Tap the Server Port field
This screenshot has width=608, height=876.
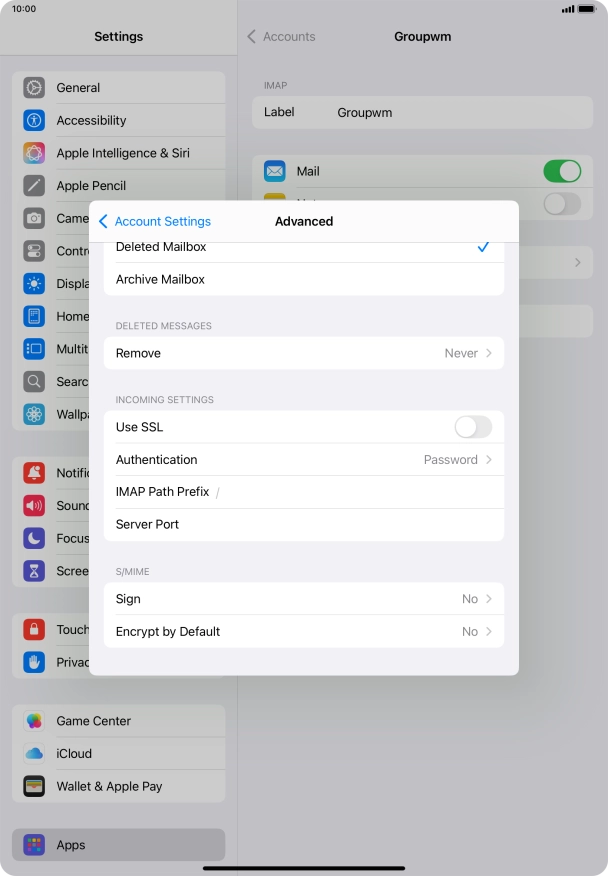tap(303, 525)
